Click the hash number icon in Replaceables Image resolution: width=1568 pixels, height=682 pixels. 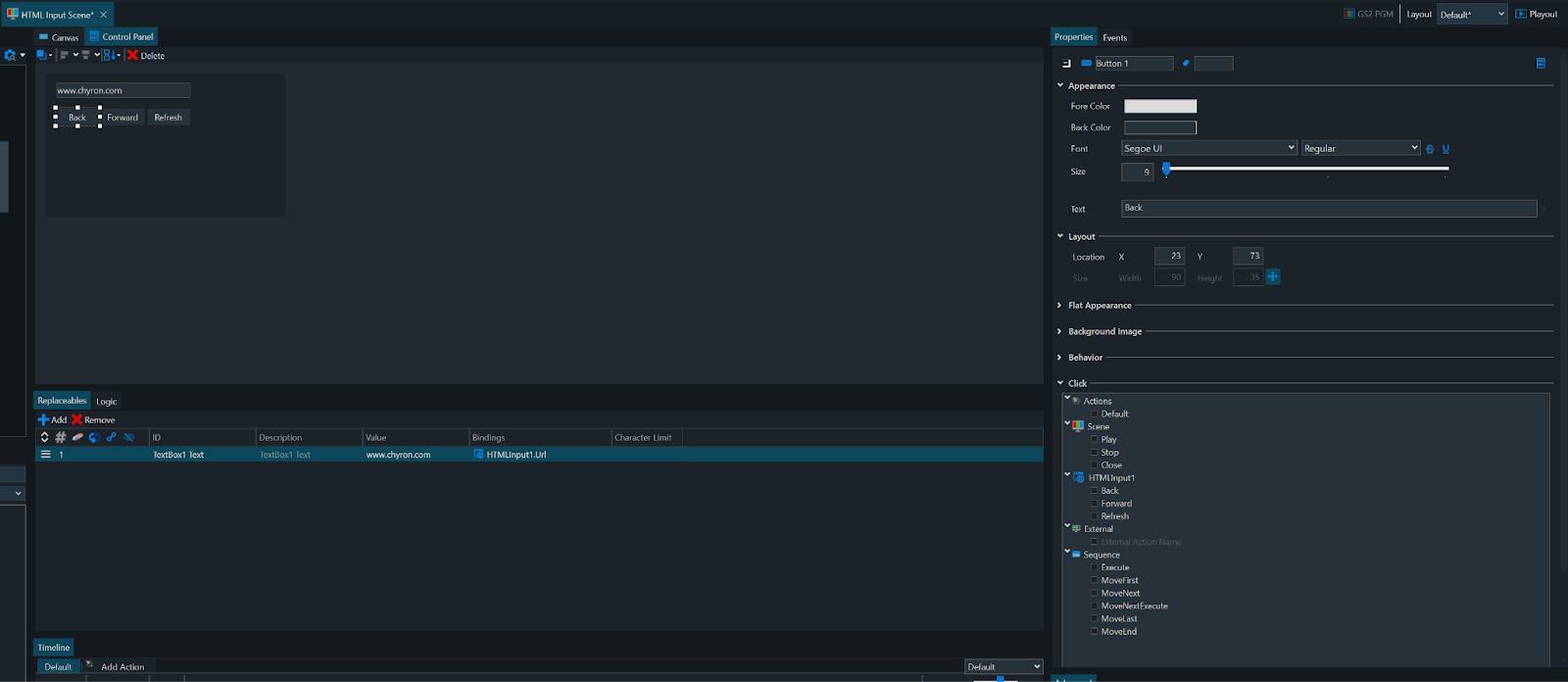[x=61, y=438]
